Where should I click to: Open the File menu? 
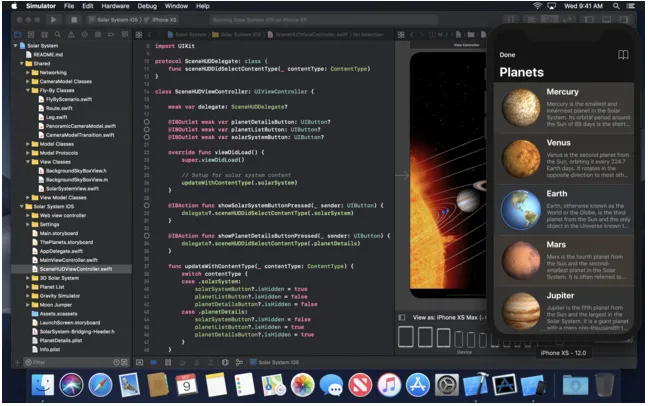coord(69,6)
